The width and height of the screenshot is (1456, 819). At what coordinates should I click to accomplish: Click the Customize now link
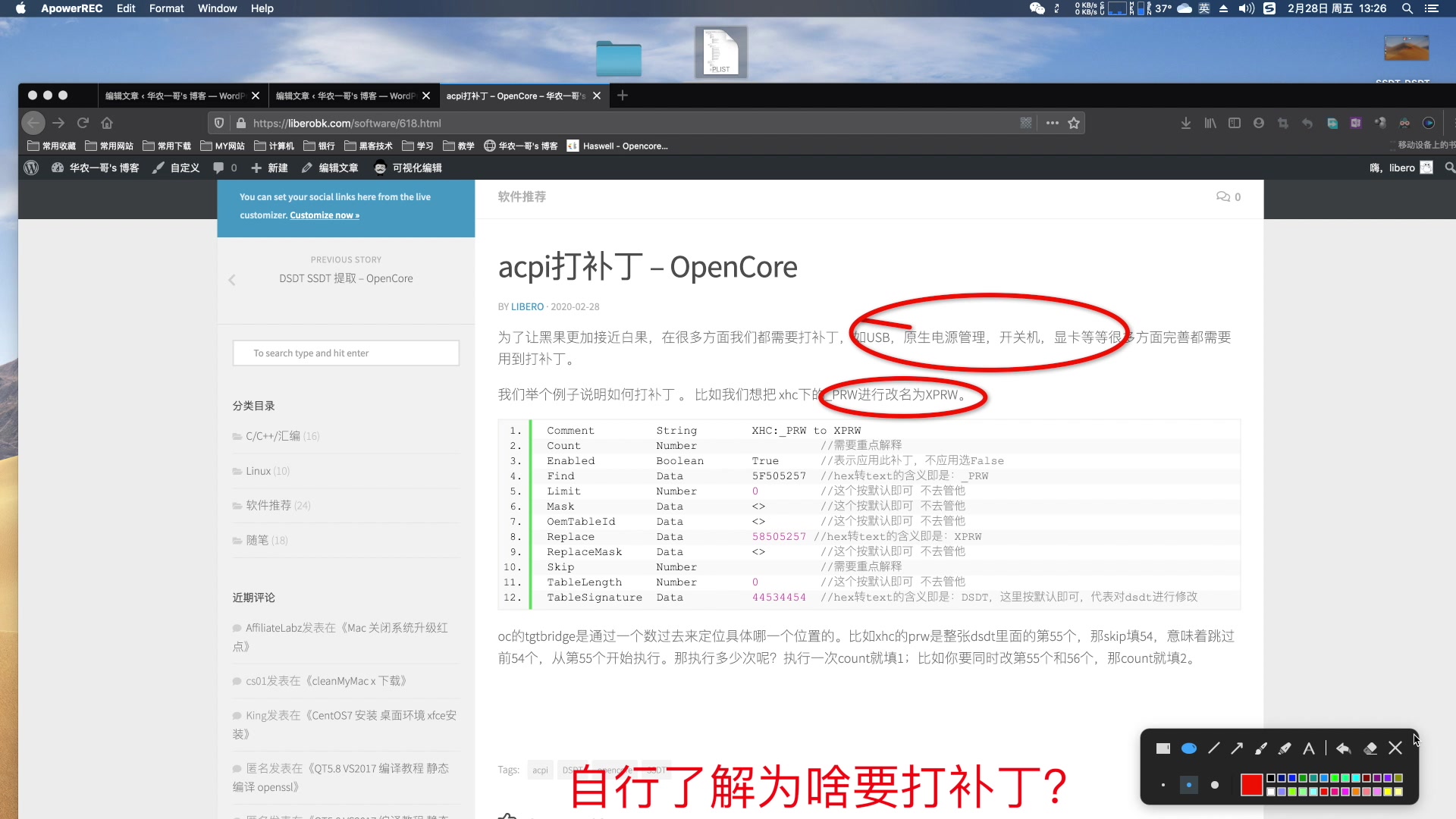[x=325, y=215]
